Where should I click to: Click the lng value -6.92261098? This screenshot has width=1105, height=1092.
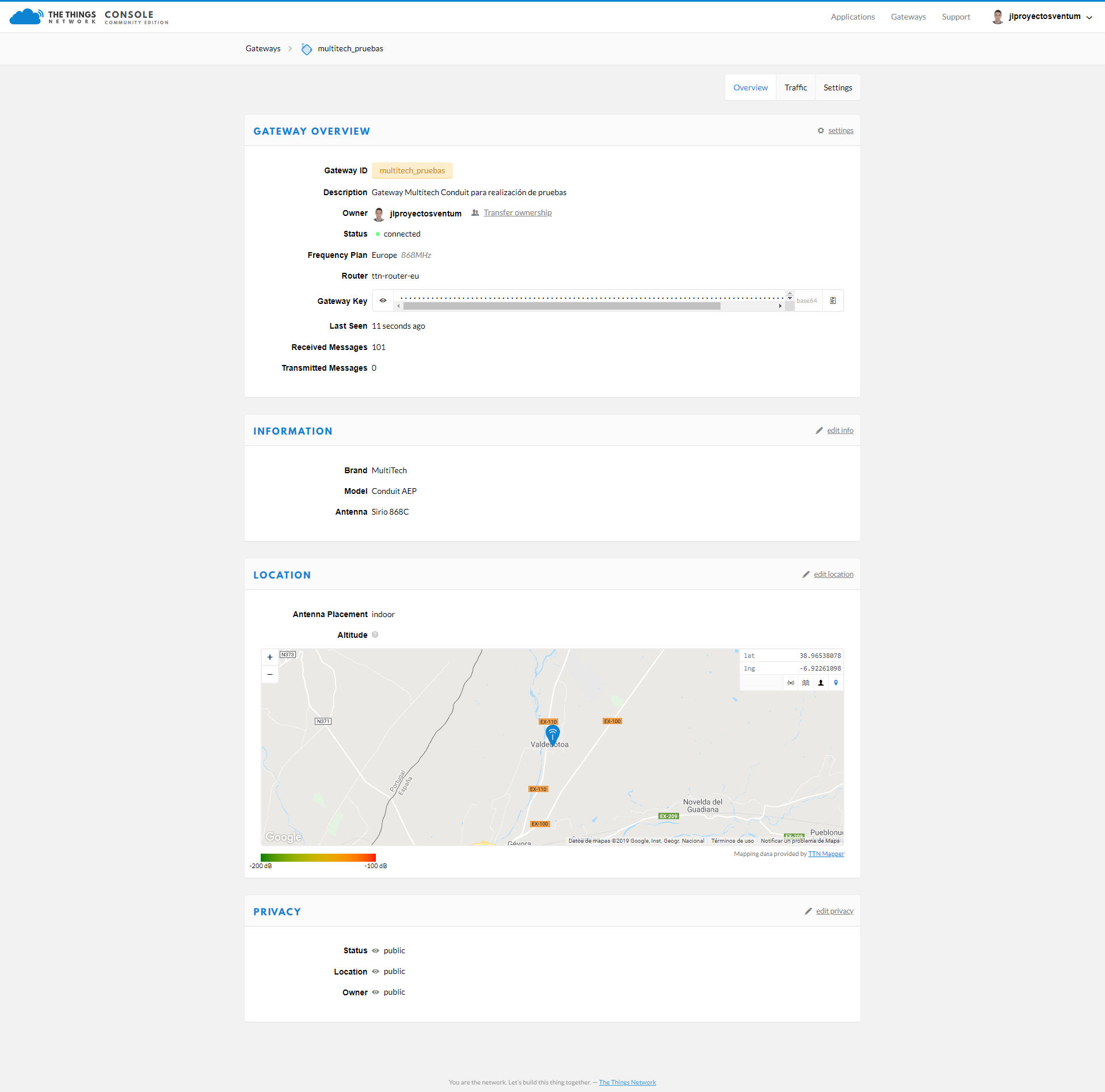[x=820, y=668]
